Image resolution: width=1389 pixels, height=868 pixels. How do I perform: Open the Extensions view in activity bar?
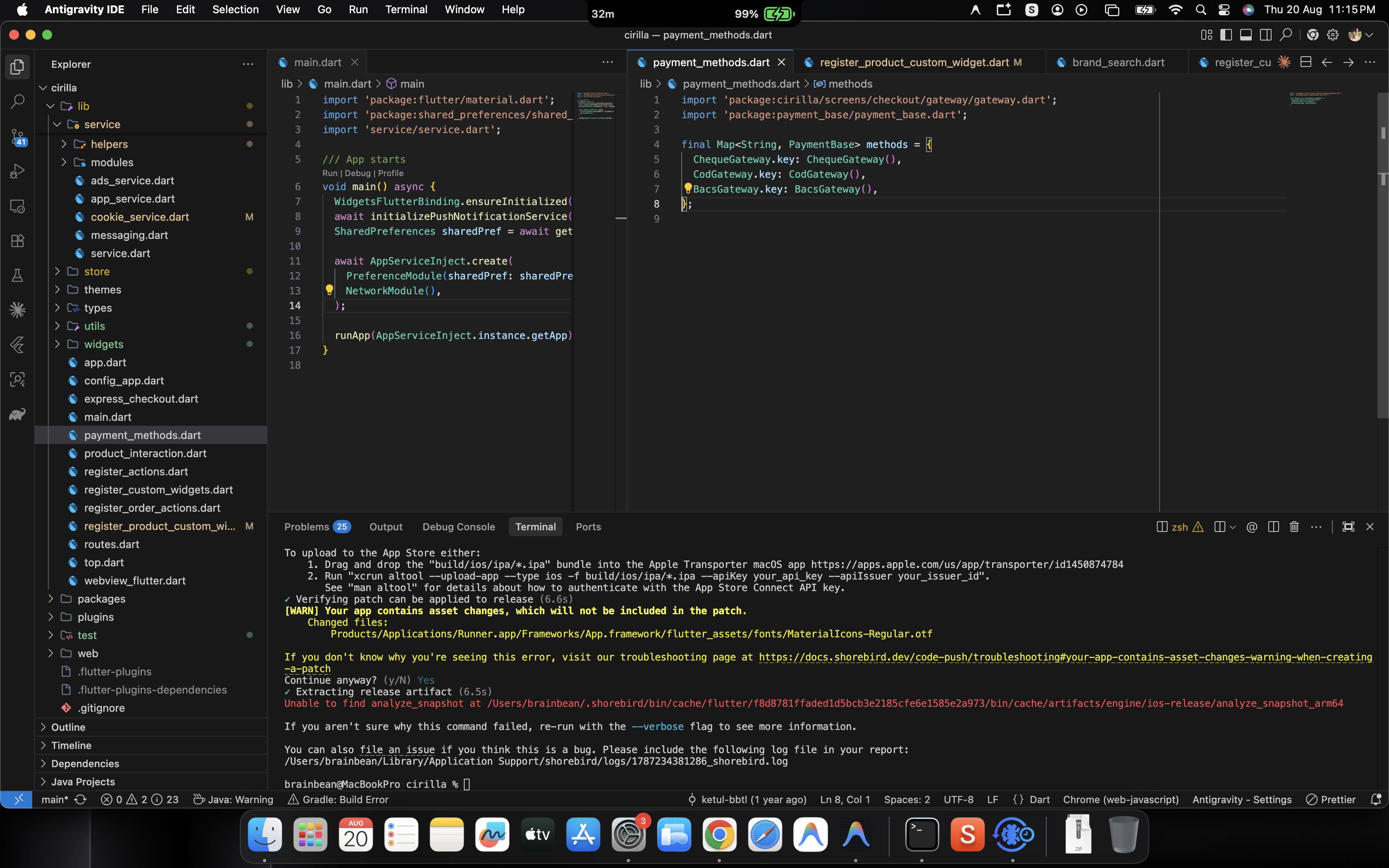pyautogui.click(x=18, y=241)
